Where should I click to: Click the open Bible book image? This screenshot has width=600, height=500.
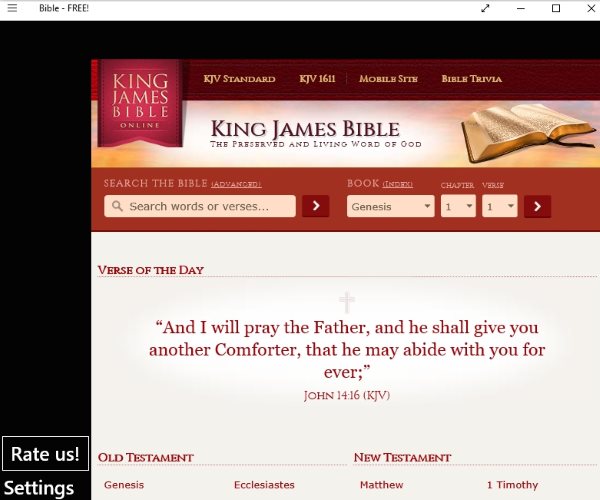click(528, 133)
